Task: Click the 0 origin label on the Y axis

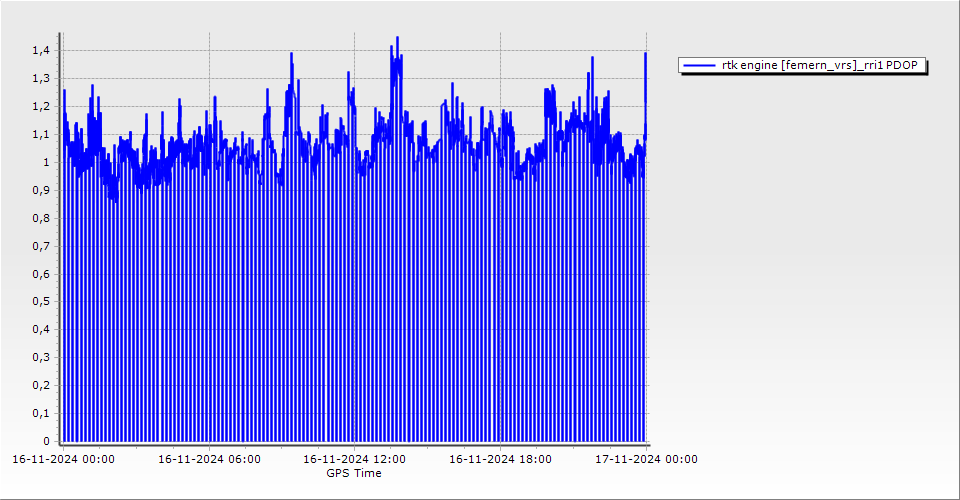Action: [x=46, y=441]
